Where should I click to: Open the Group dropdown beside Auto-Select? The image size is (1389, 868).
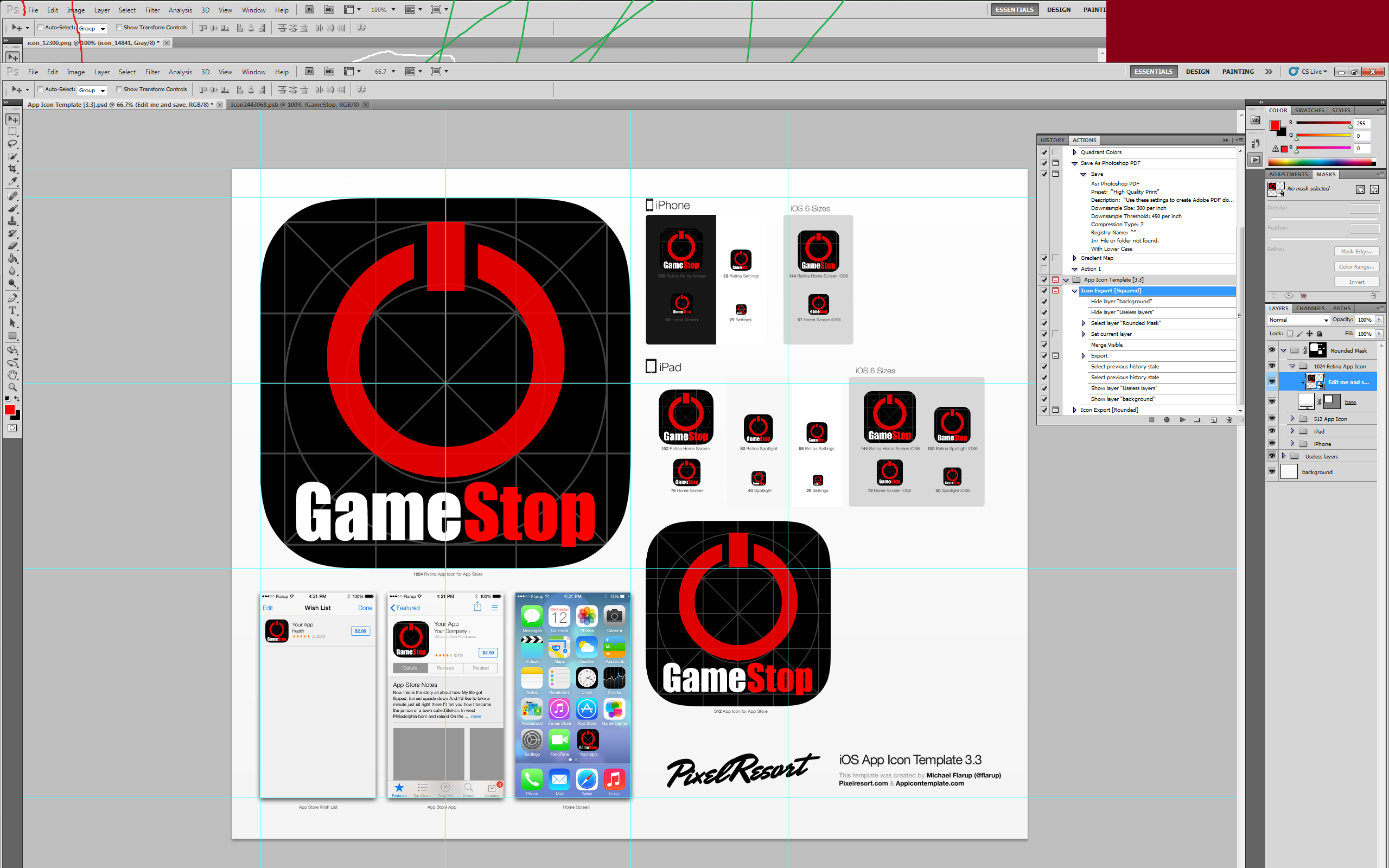[92, 90]
